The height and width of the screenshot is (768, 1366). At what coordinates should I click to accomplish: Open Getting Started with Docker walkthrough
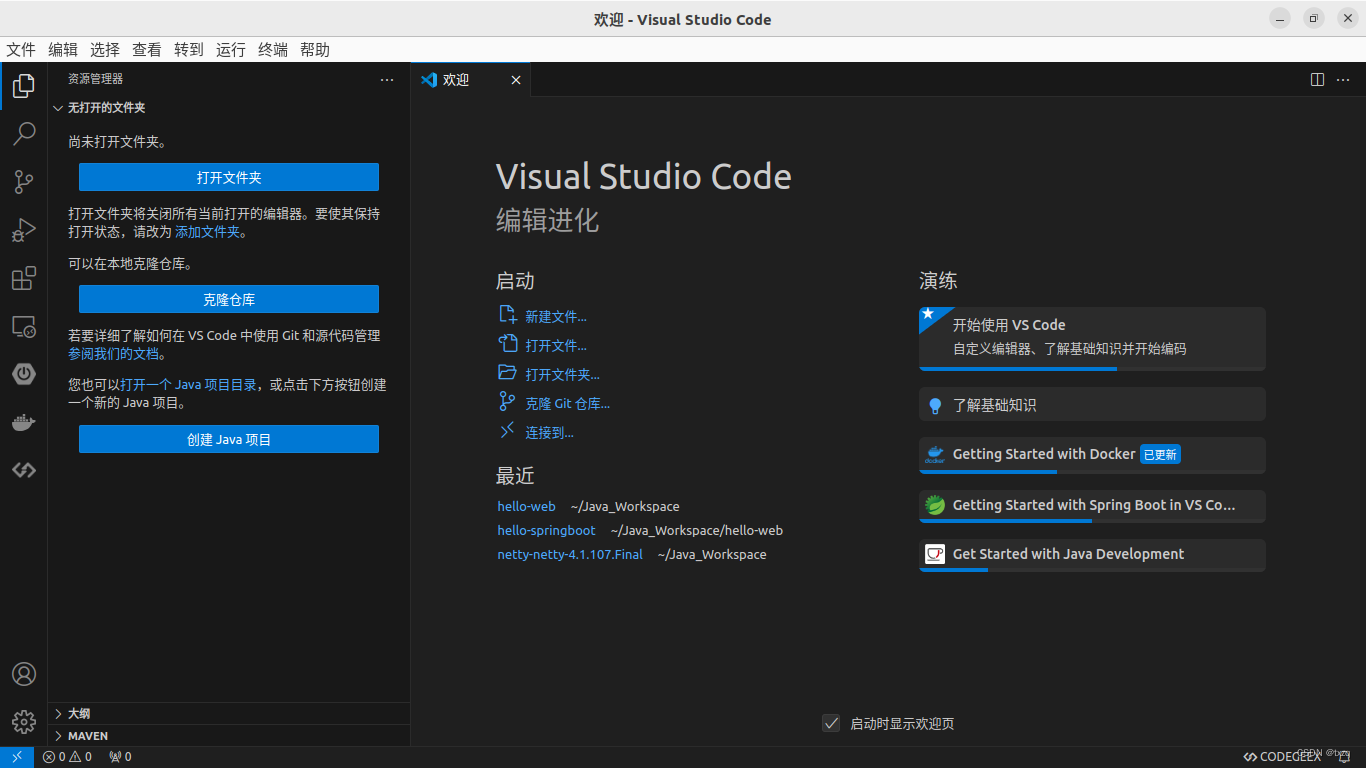[1092, 455]
